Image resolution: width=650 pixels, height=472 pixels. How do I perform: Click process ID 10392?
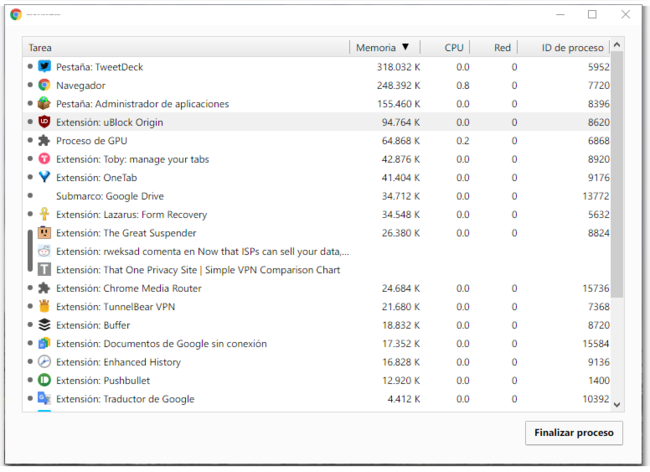pyautogui.click(x=596, y=399)
